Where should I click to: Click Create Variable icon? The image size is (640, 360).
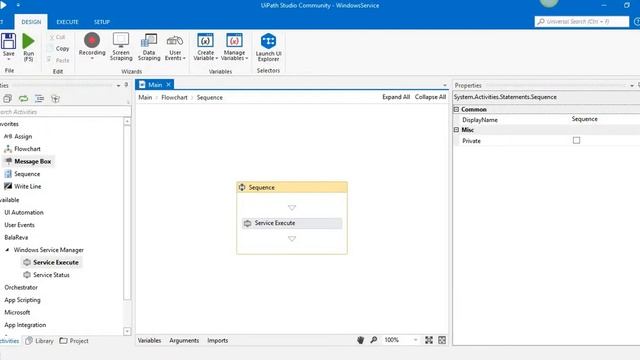click(205, 41)
